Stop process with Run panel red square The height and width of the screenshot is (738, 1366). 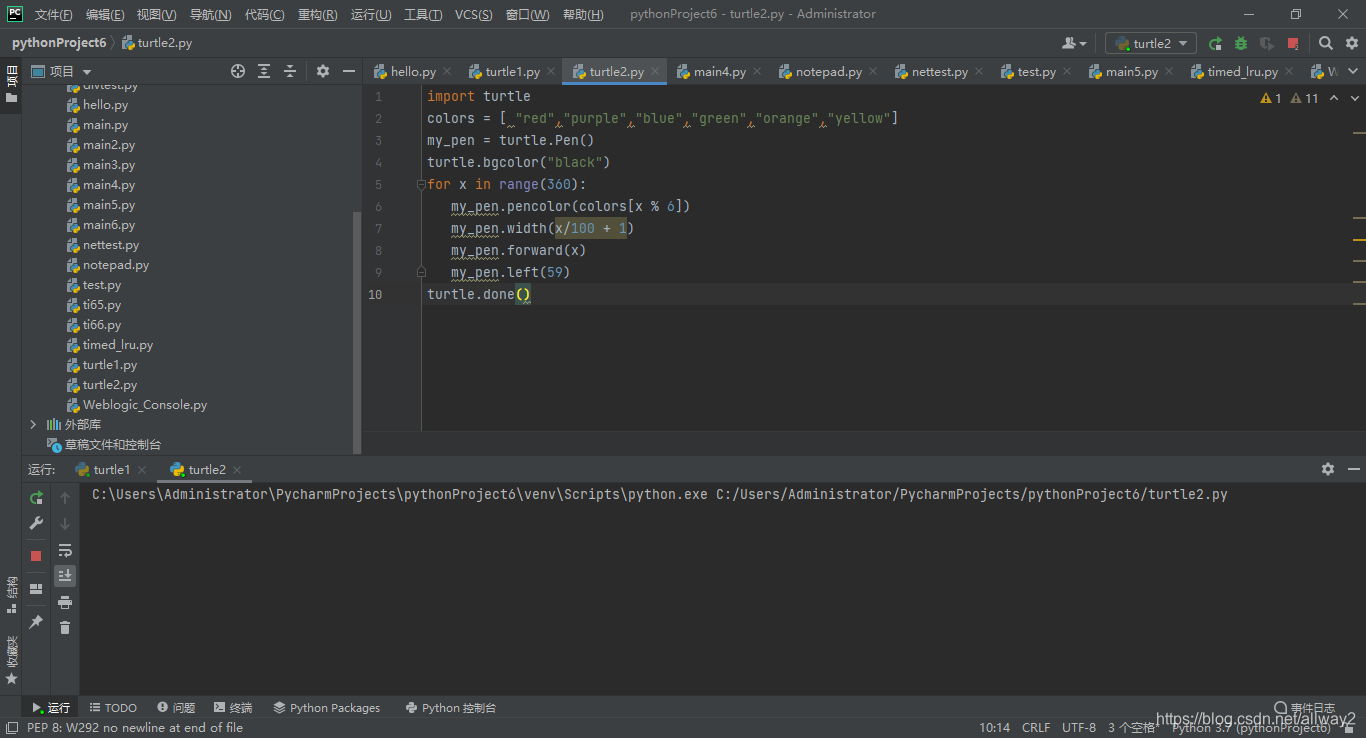(36, 555)
